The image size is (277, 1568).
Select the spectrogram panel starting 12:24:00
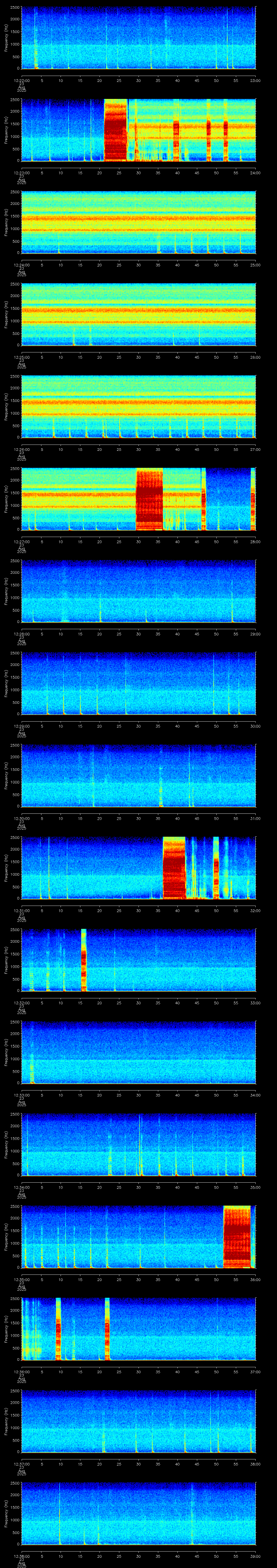click(138, 222)
